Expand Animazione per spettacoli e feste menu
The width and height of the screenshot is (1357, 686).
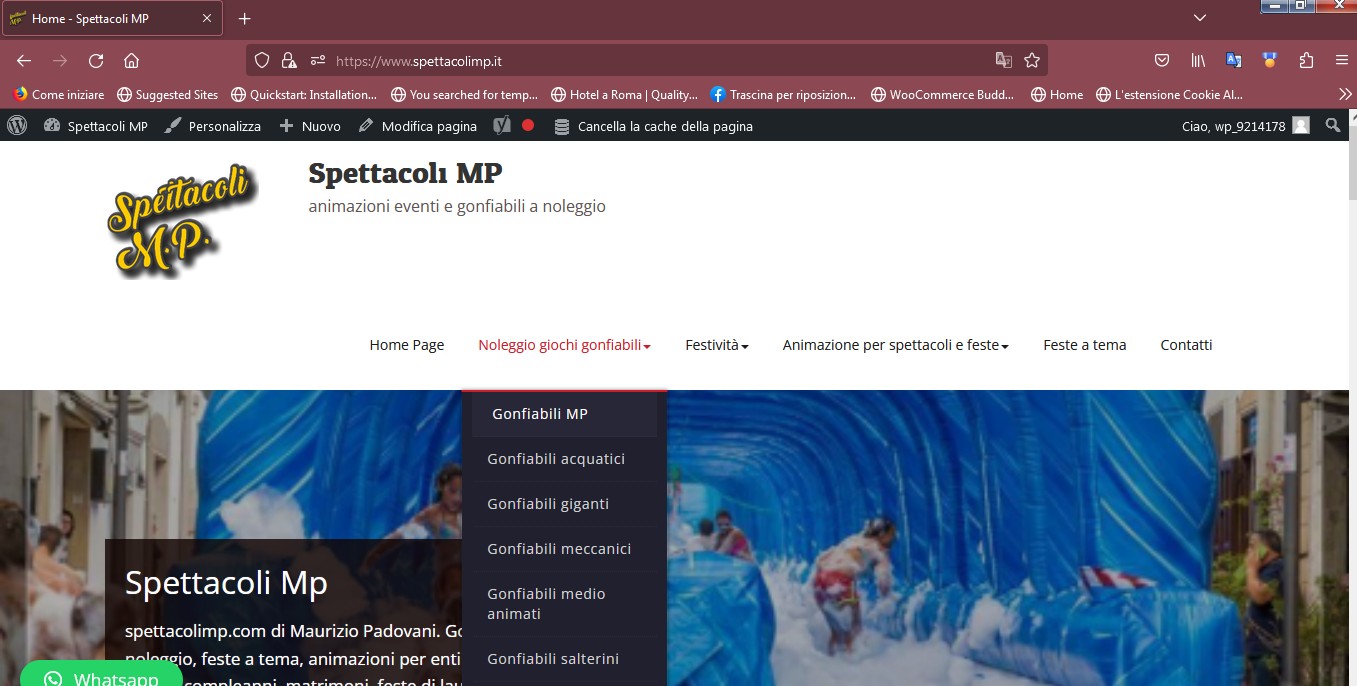tap(895, 345)
